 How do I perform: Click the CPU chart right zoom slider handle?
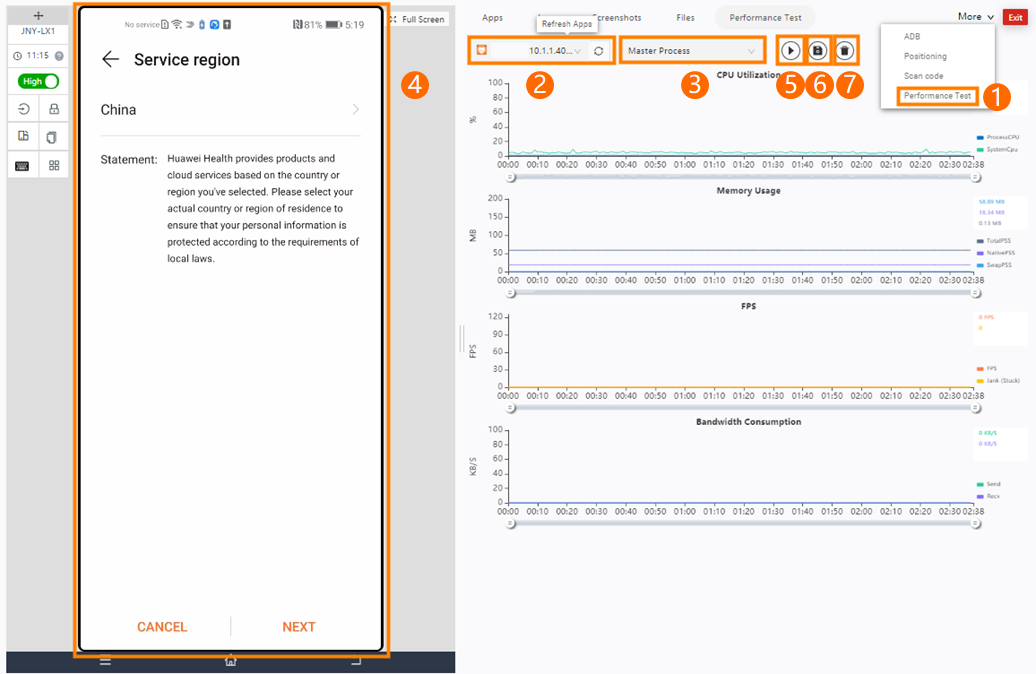coord(976,177)
